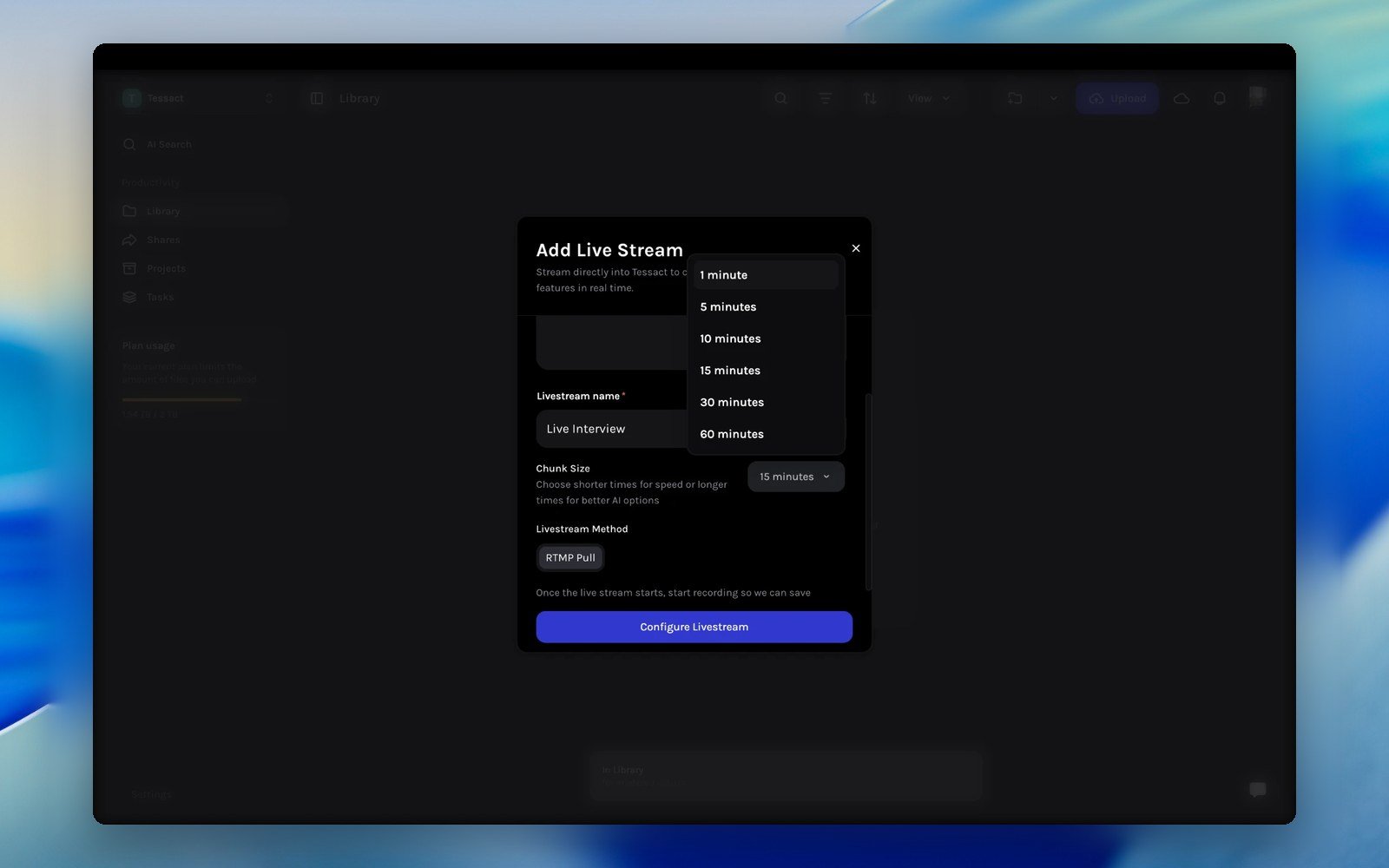Click the filter icon in toolbar
Image resolution: width=1389 pixels, height=868 pixels.
(825, 98)
